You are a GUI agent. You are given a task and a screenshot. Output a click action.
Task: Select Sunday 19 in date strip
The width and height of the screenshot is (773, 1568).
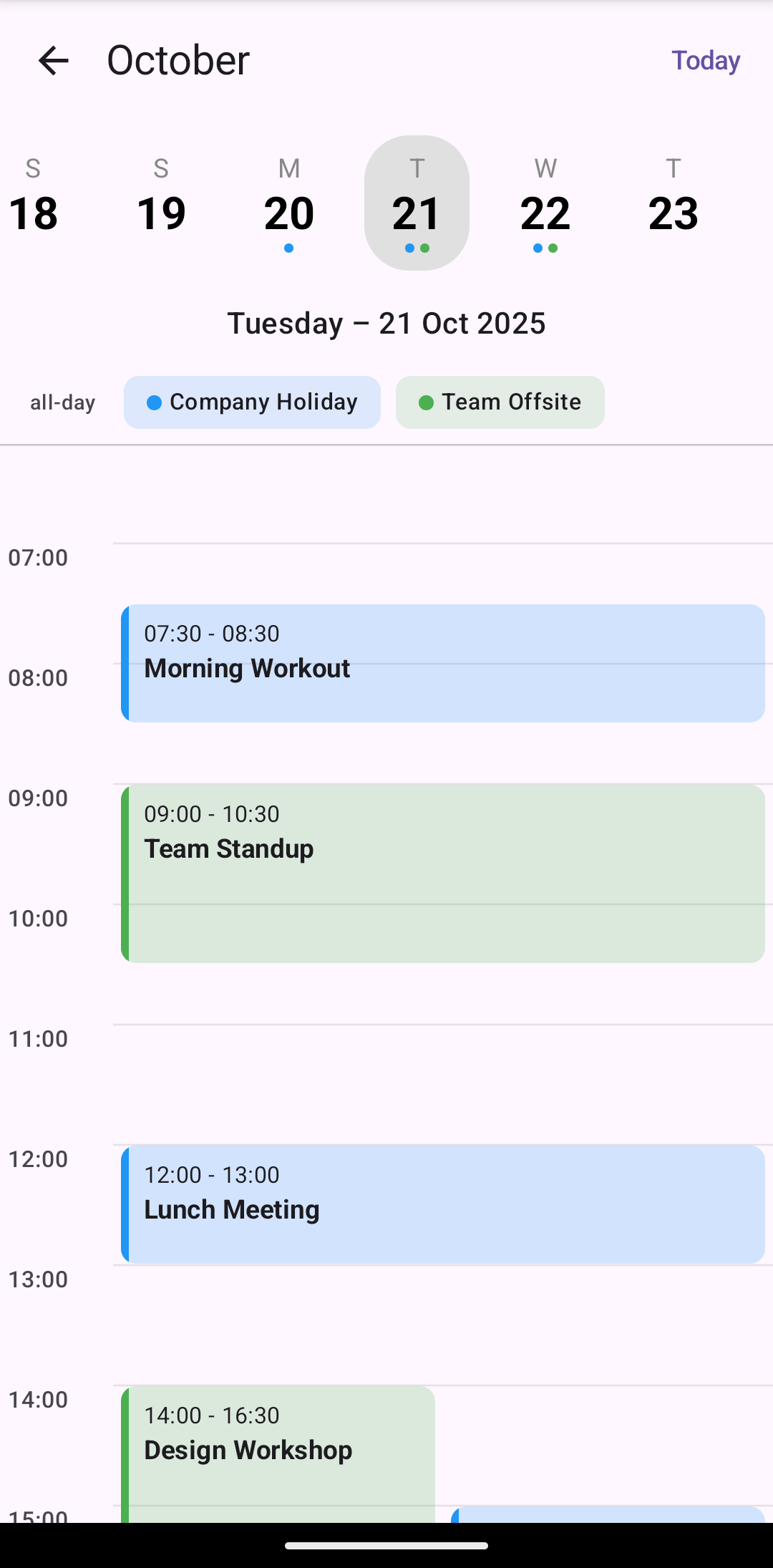click(161, 202)
